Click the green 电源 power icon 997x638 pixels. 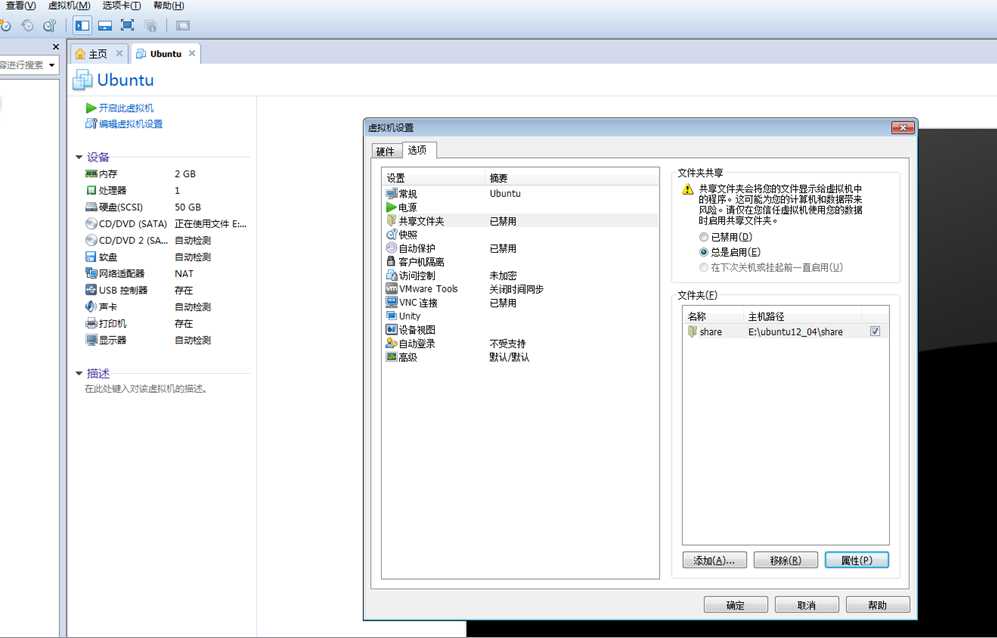click(x=391, y=207)
